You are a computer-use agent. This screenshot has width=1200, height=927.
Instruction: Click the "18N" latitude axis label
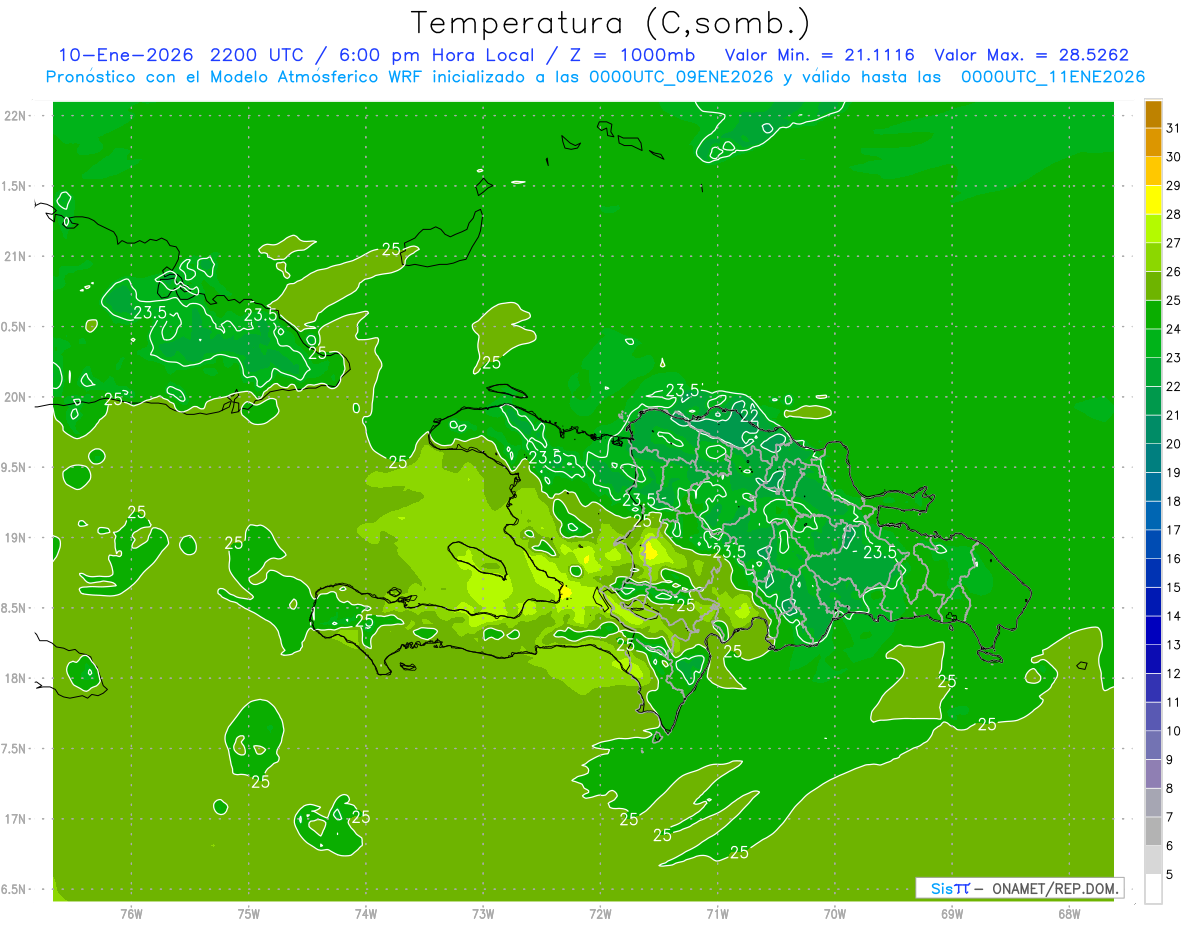pyautogui.click(x=16, y=678)
